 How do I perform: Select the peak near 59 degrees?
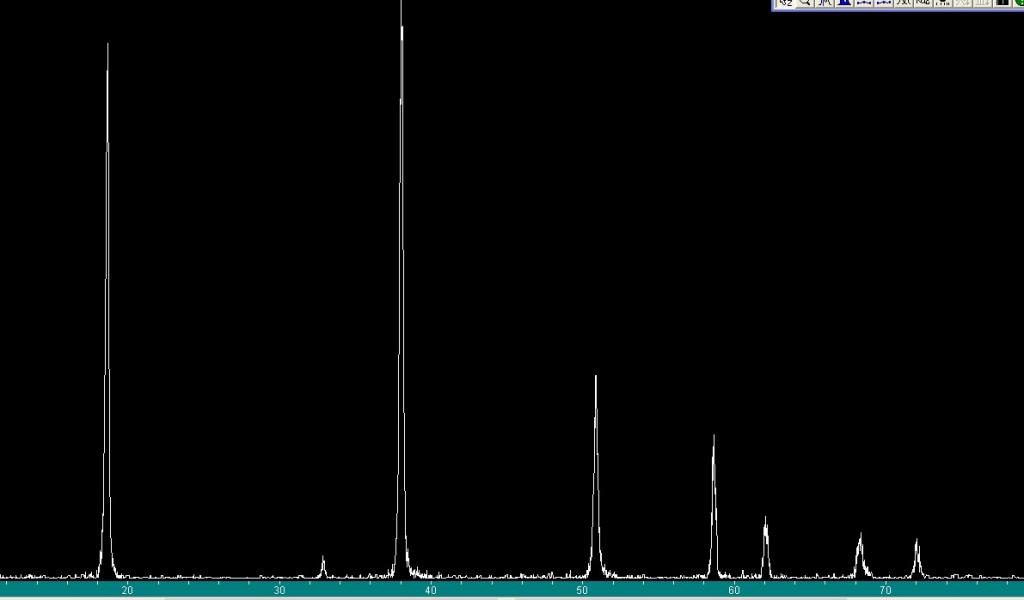point(714,506)
